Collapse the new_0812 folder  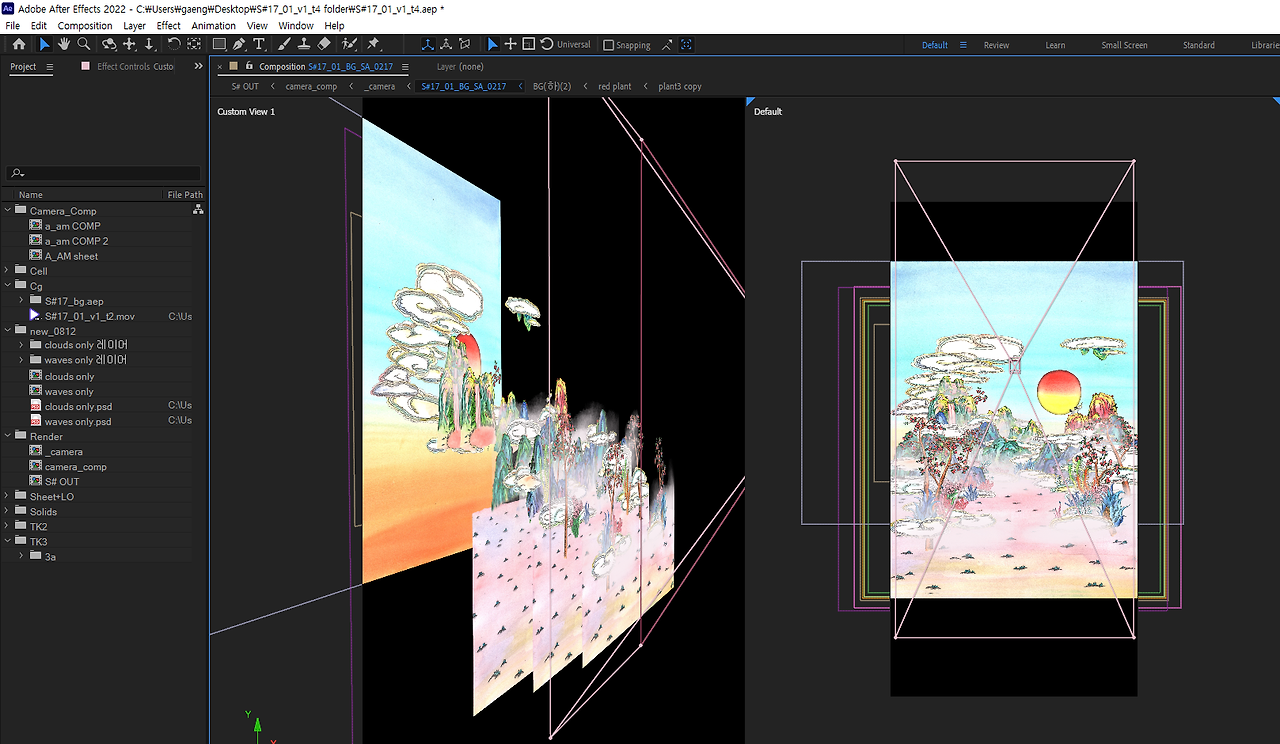click(x=8, y=330)
